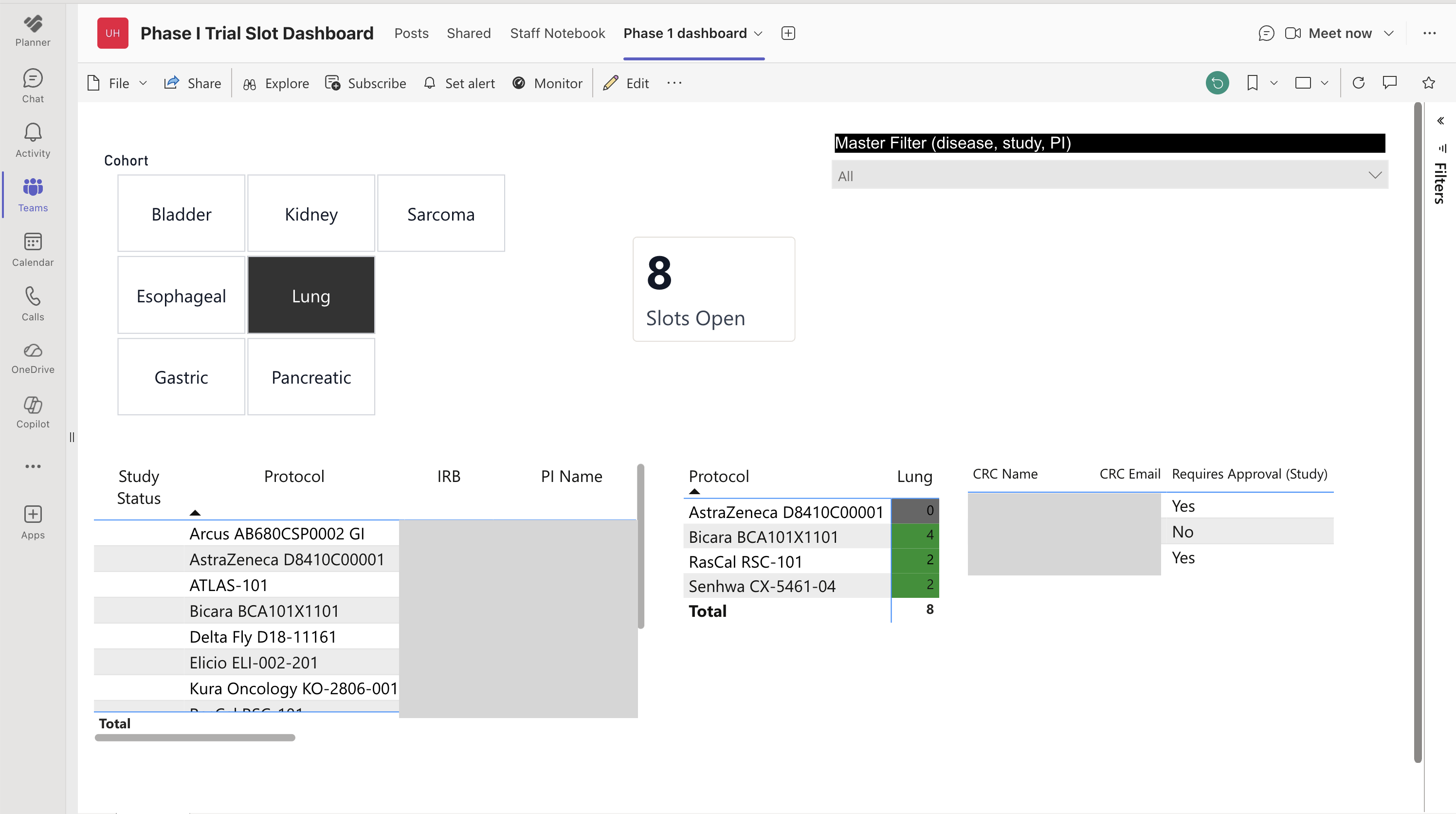This screenshot has height=814, width=1456.
Task: Select the Sarcoma cohort tile
Action: pos(441,213)
